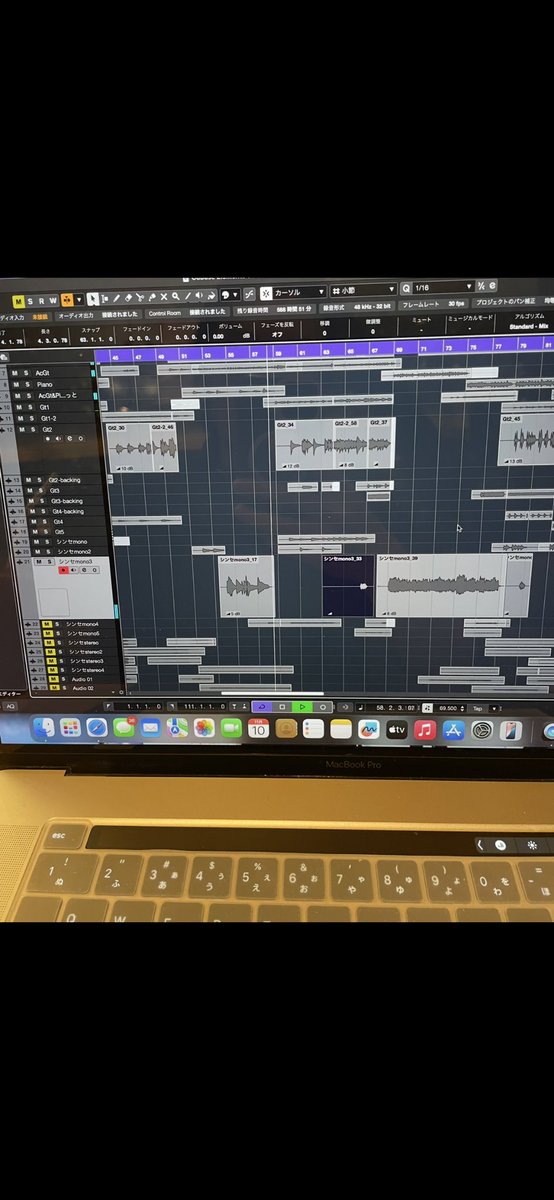Image resolution: width=554 pixels, height=1200 pixels.
Task: Open the Music app from the Dock
Action: click(425, 730)
